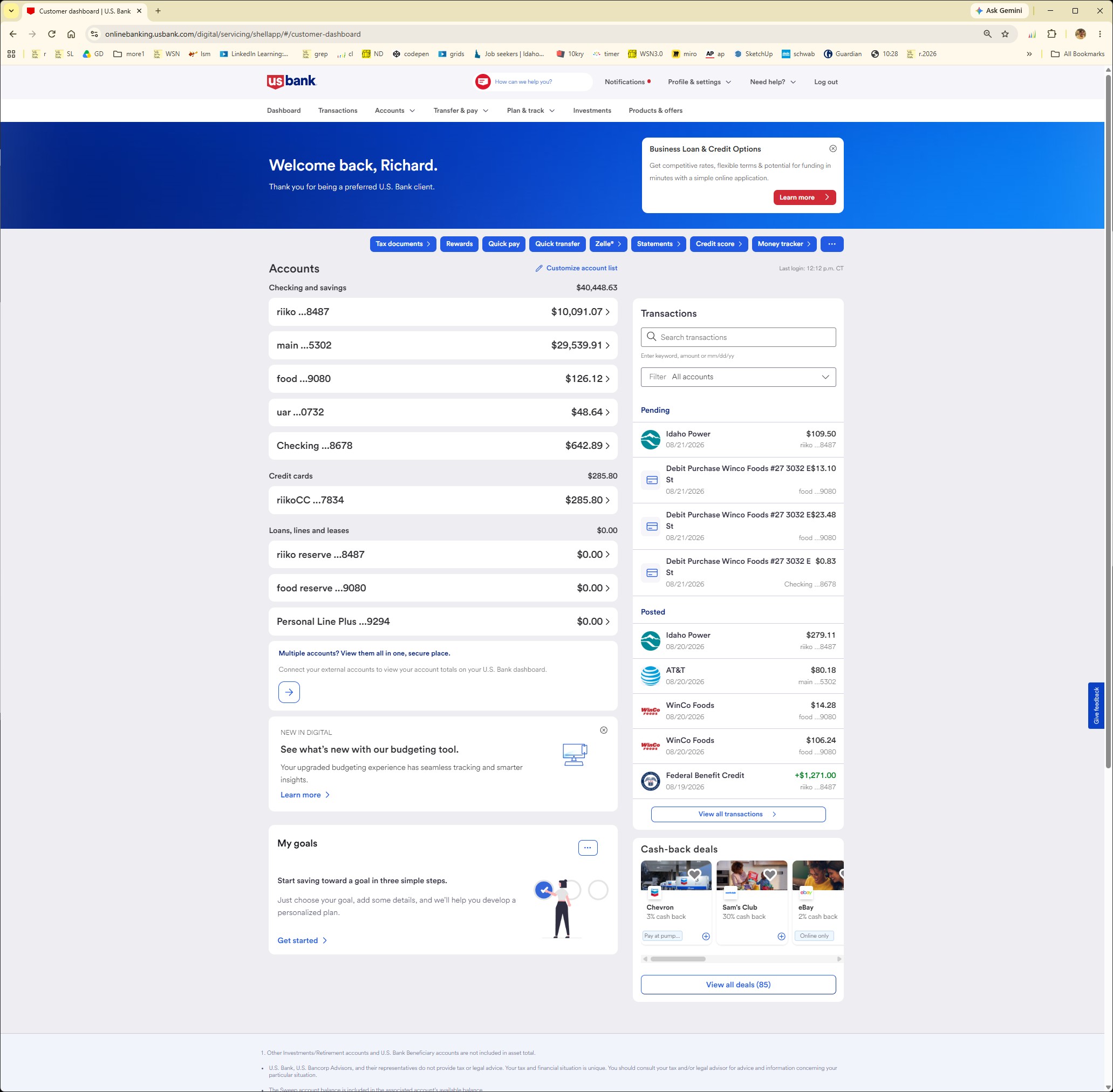Open the Personal Line Plus ...9294 row
This screenshot has height=1092, width=1113.
(x=443, y=622)
